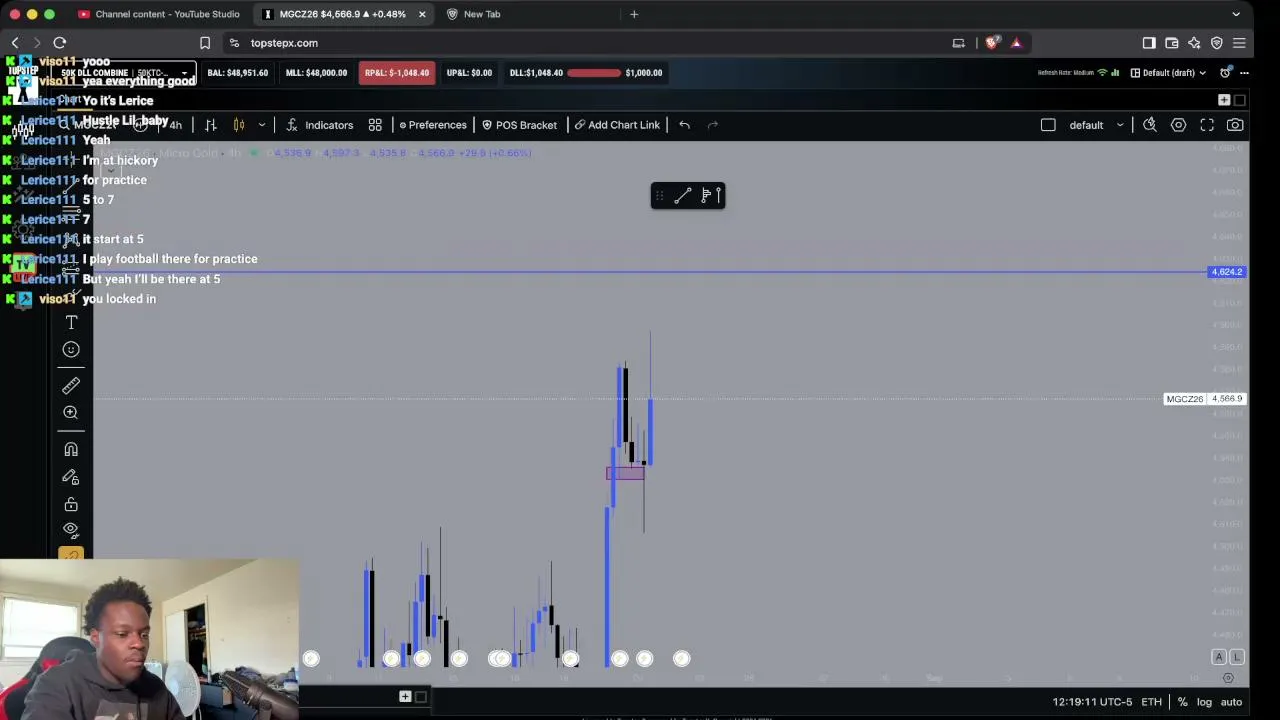
Task: Open Leo AI assistant
Action: (1194, 43)
